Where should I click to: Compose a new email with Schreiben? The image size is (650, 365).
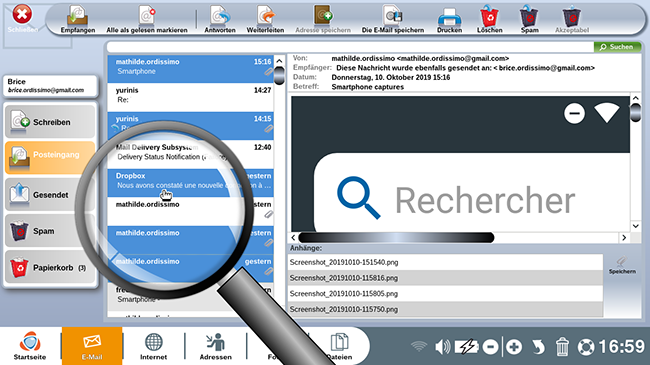tap(50, 122)
